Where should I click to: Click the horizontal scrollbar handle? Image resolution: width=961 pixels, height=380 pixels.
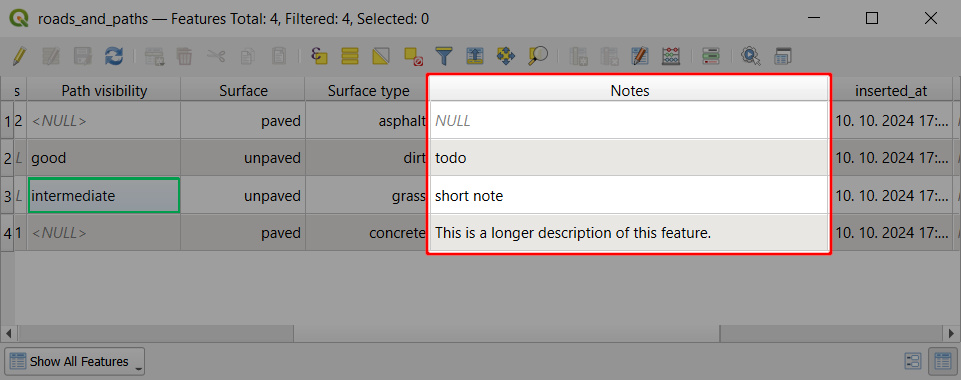506,333
